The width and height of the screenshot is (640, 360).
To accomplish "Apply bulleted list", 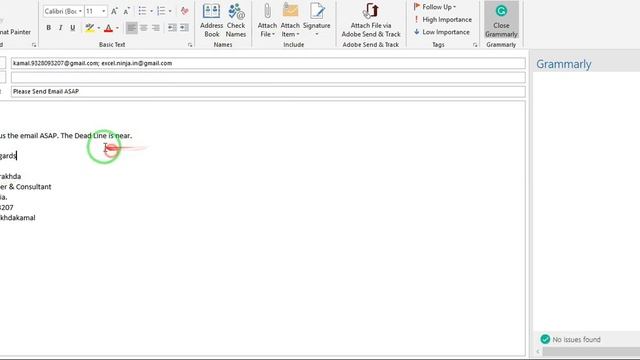I will tap(142, 11).
